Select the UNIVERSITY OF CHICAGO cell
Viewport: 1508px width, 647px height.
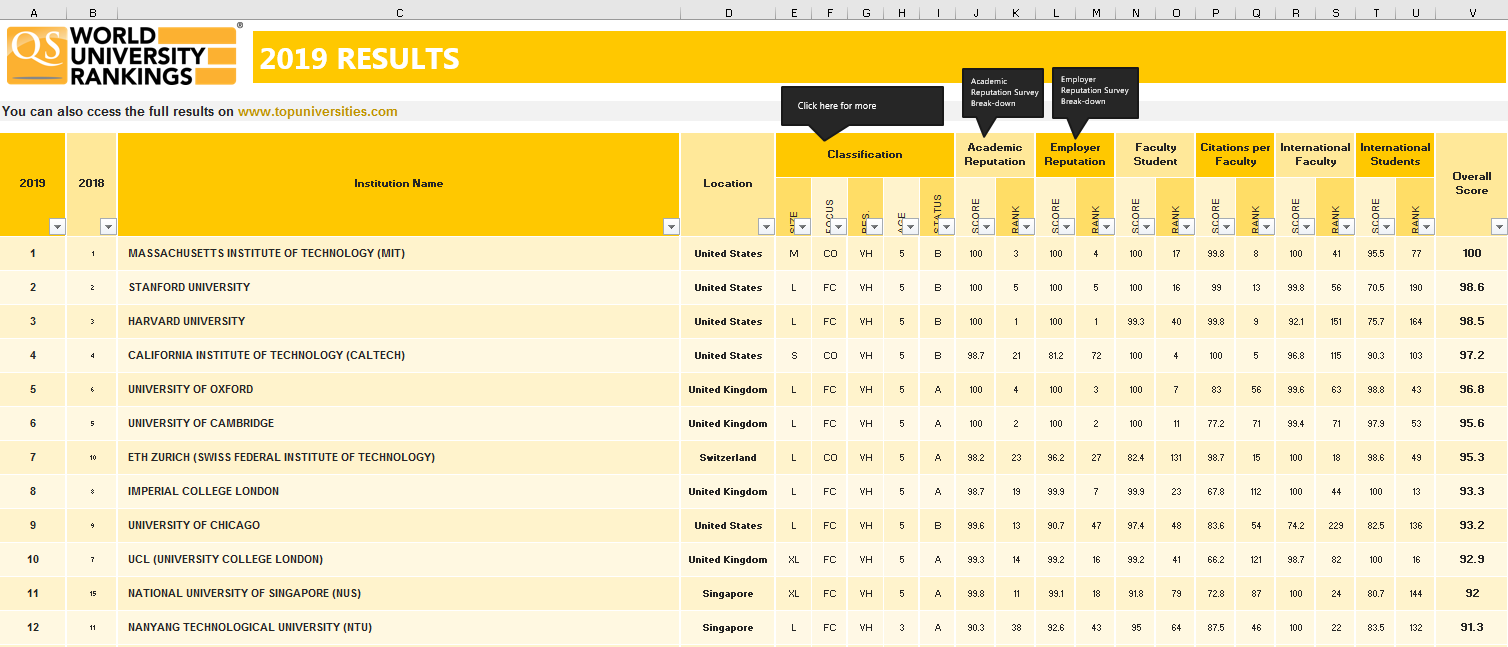tap(399, 526)
